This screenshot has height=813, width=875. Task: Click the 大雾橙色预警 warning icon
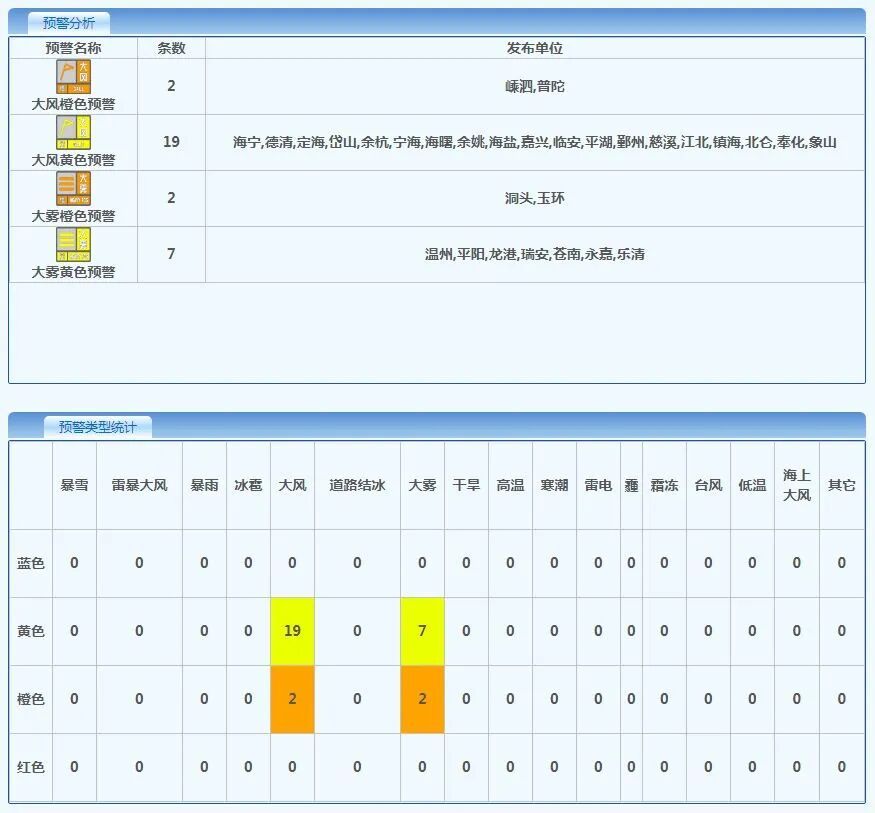pyautogui.click(x=73, y=189)
